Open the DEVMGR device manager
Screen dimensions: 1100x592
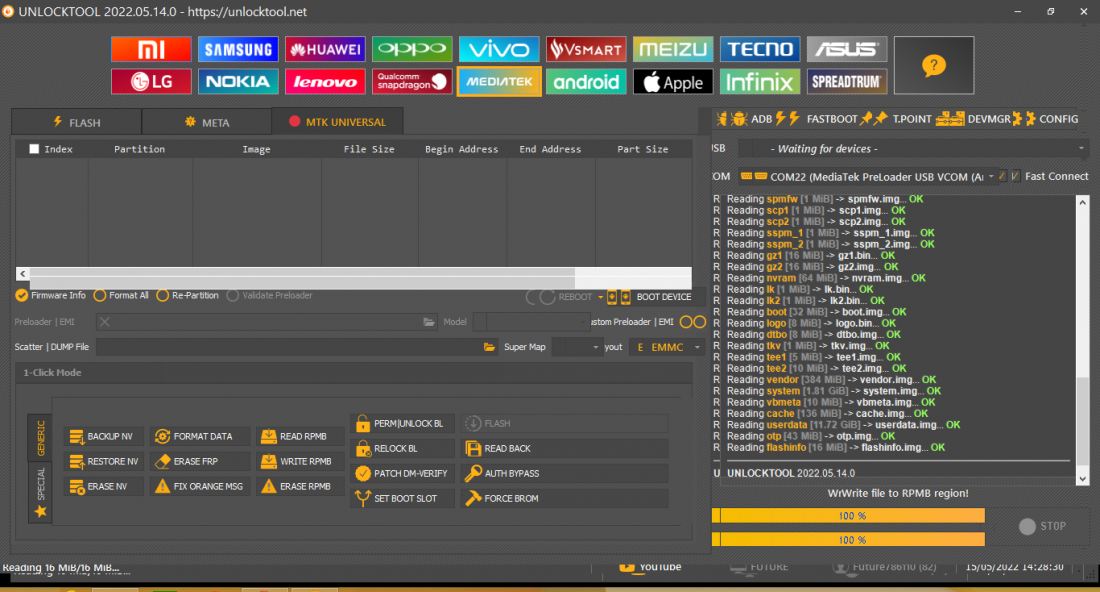pyautogui.click(x=980, y=119)
